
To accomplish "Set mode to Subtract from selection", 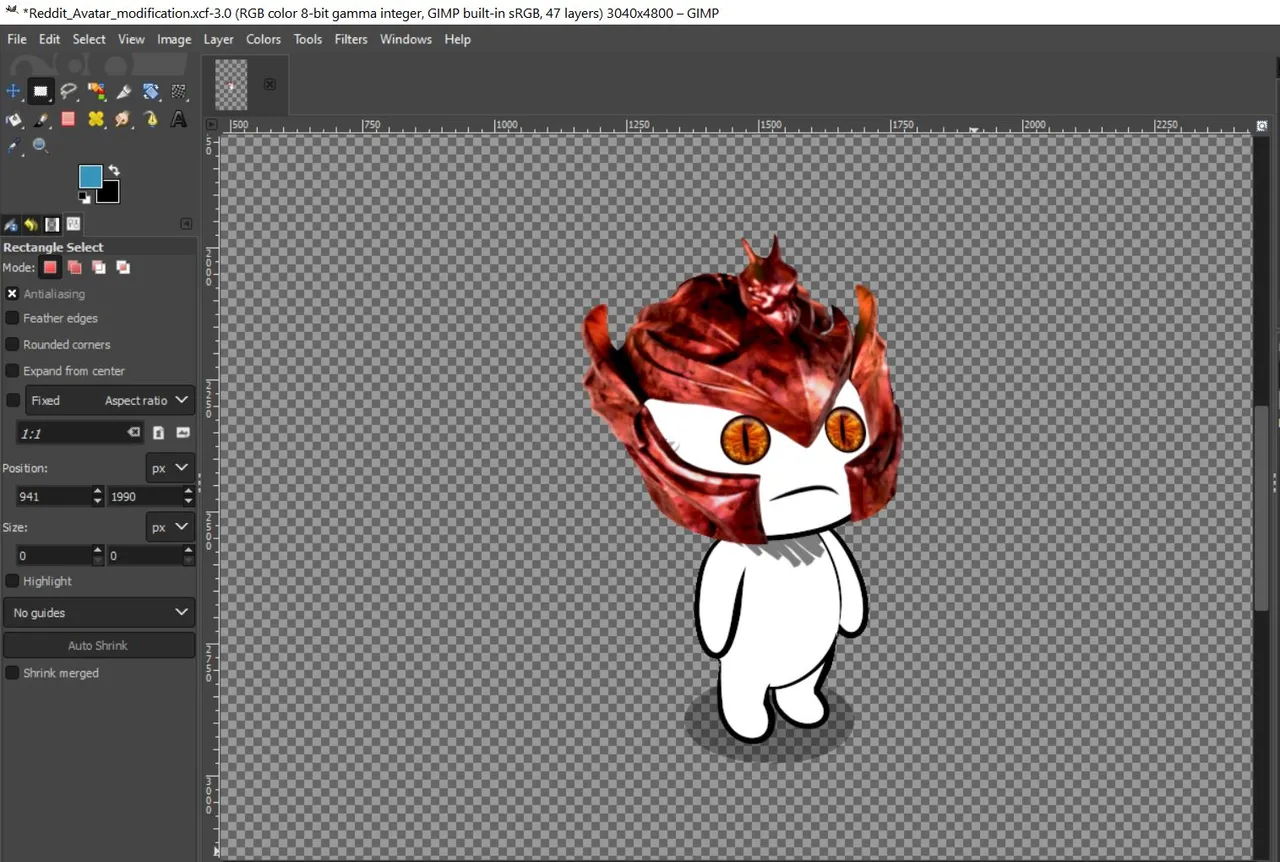I will pyautogui.click(x=98, y=267).
